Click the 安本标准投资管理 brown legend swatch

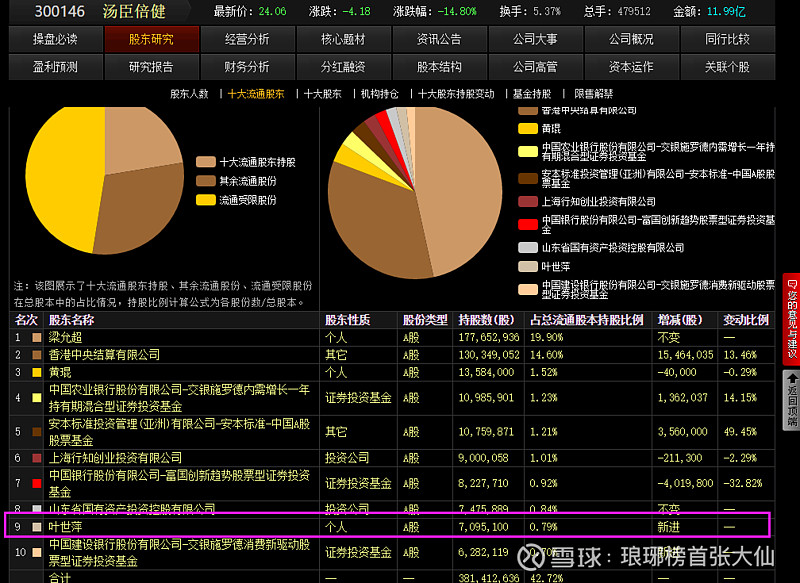pyautogui.click(x=528, y=179)
